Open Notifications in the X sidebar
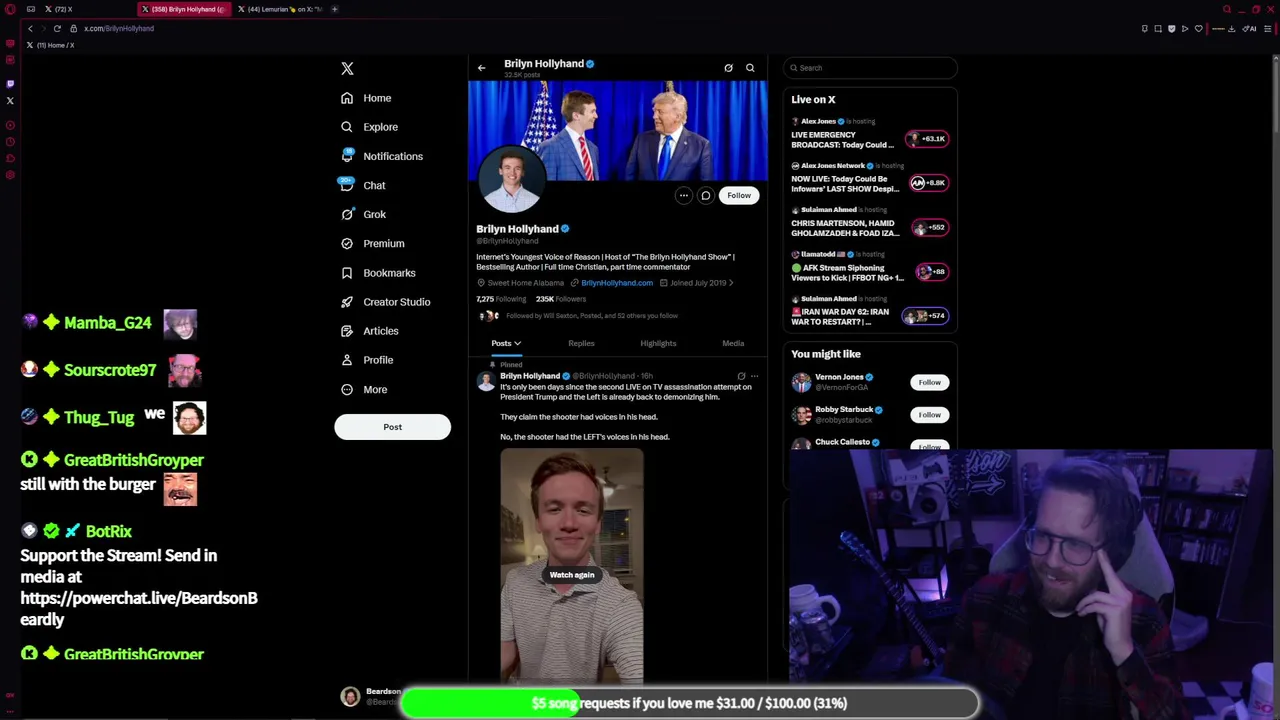 (381, 156)
